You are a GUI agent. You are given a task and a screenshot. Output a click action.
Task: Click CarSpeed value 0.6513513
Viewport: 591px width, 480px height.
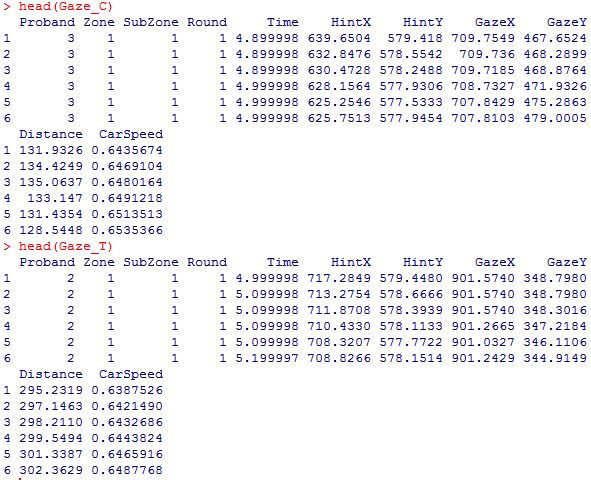click(x=127, y=214)
